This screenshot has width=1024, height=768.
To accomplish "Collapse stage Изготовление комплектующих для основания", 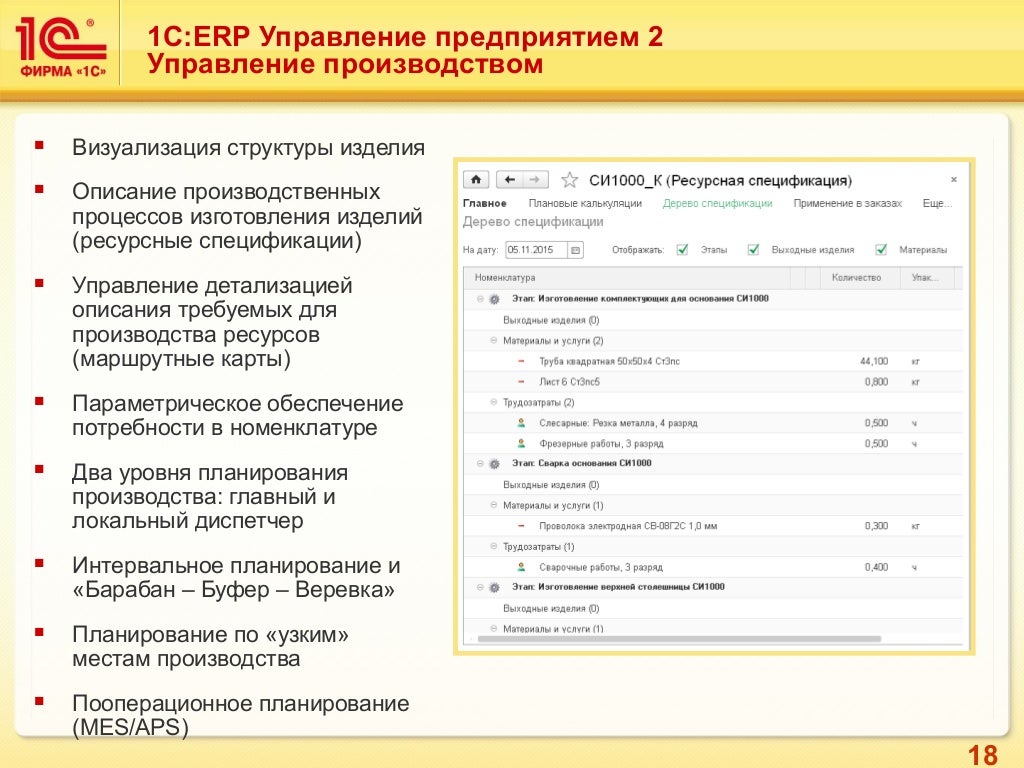I will pyautogui.click(x=480, y=299).
